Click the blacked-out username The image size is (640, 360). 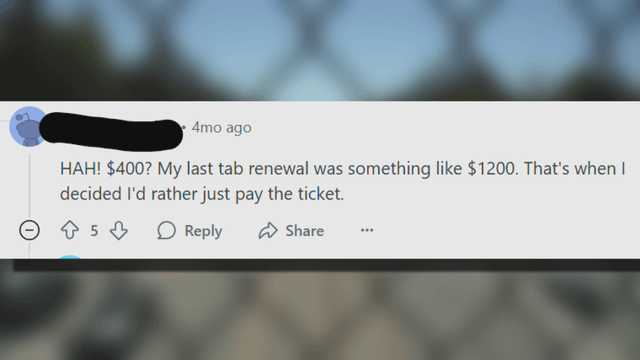tap(111, 131)
